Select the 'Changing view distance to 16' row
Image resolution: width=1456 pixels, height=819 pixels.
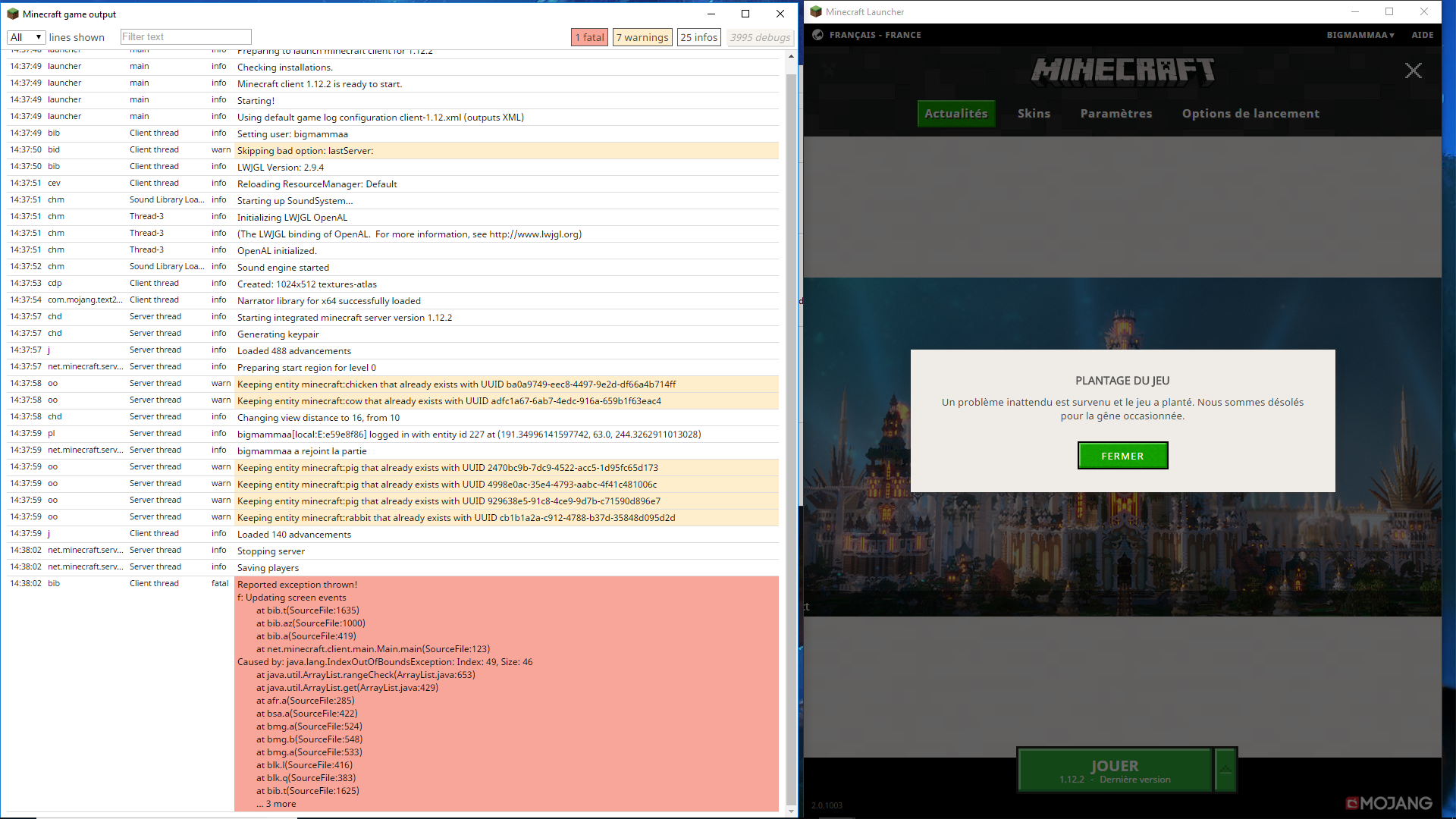click(393, 417)
